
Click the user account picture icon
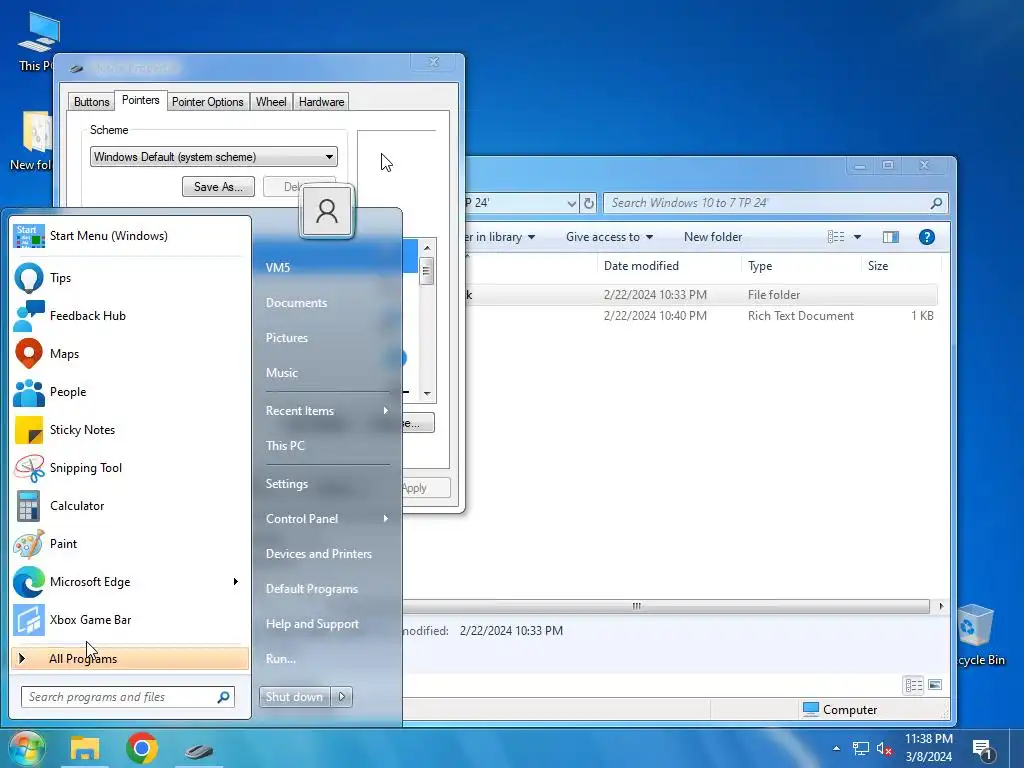click(327, 212)
